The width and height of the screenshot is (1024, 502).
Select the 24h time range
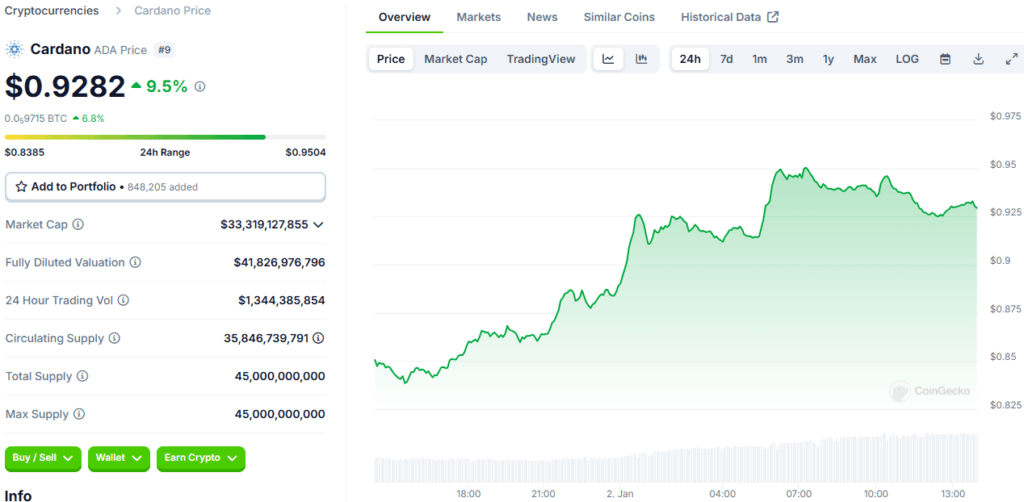coord(690,59)
